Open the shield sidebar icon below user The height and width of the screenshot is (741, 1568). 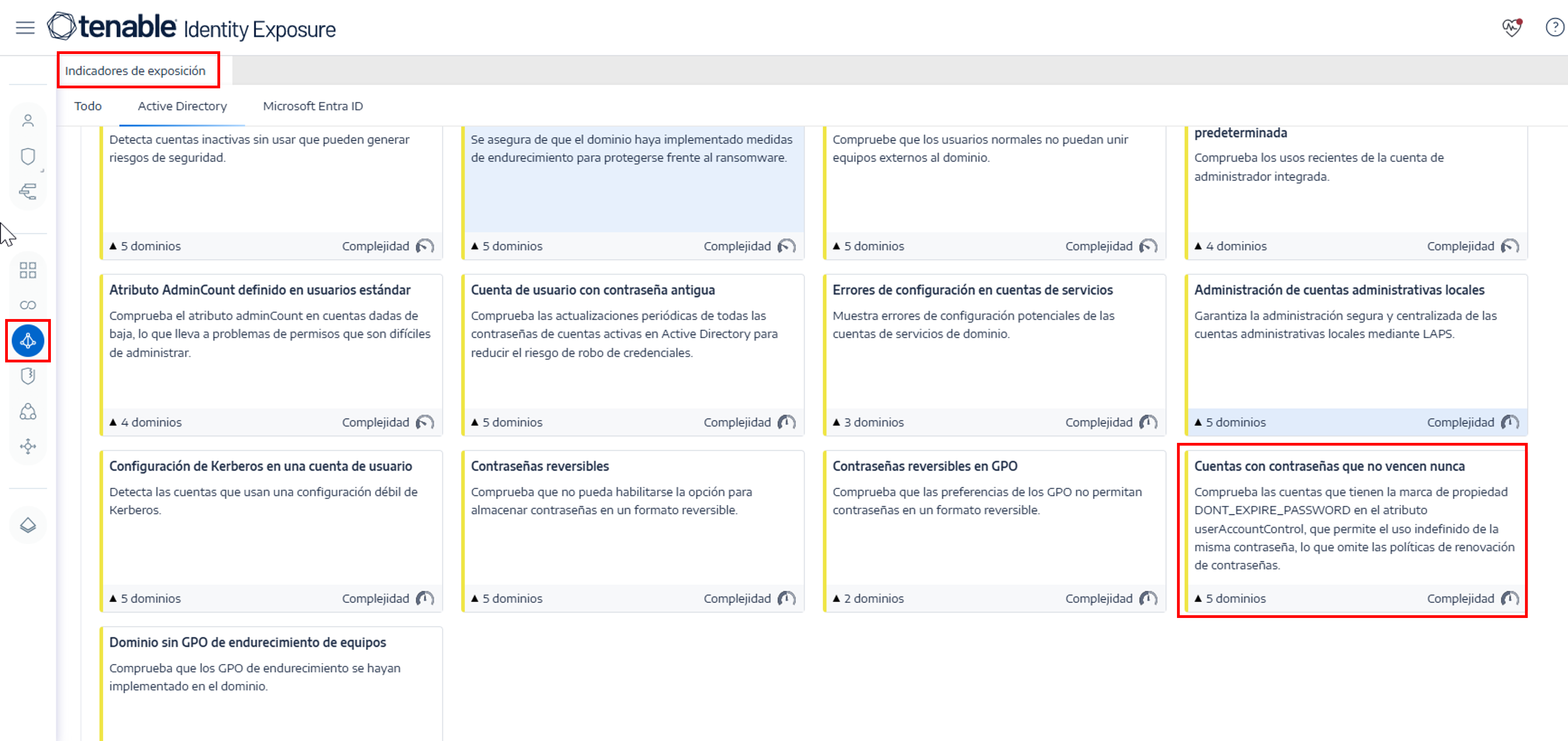[28, 156]
